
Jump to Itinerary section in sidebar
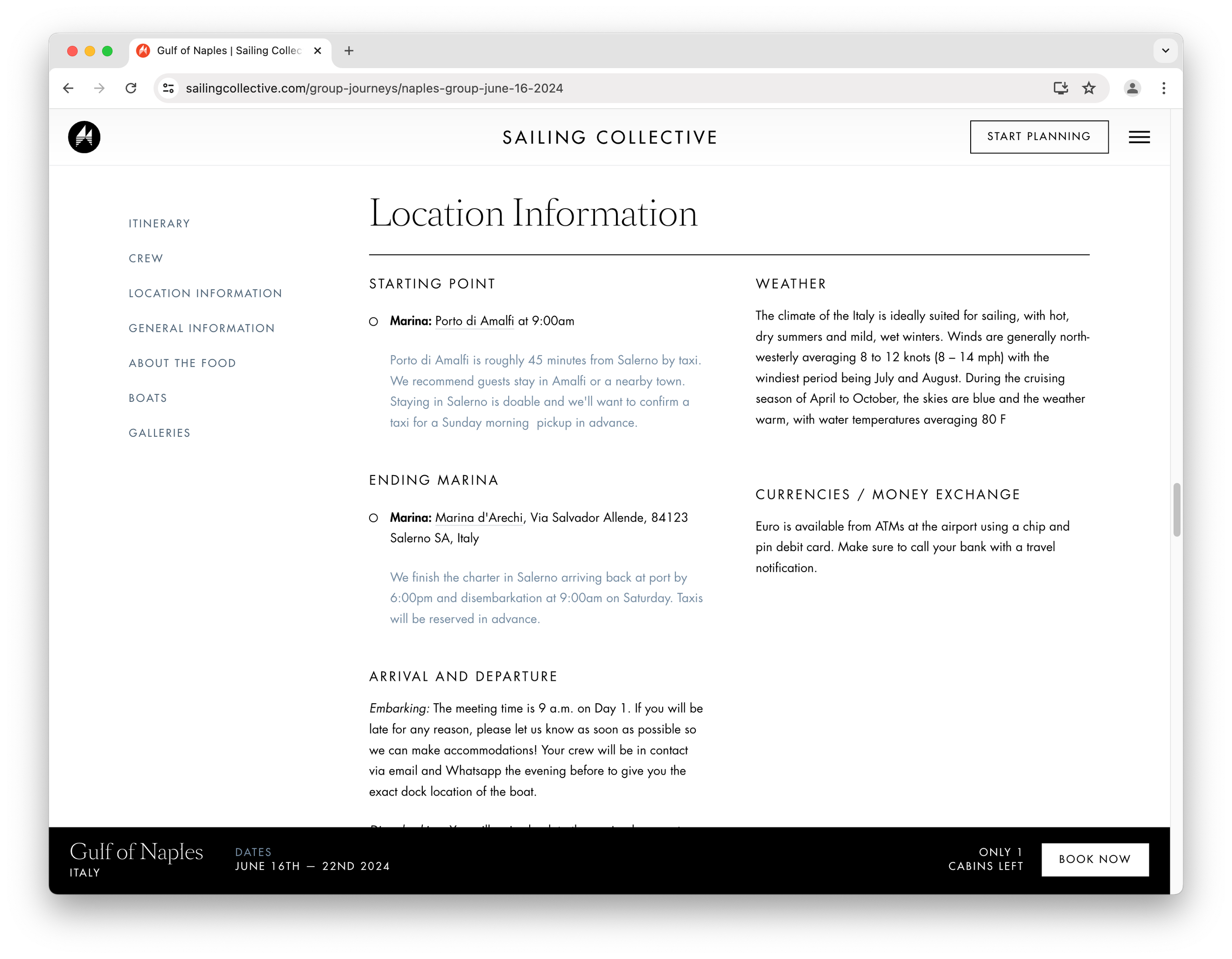pos(159,224)
